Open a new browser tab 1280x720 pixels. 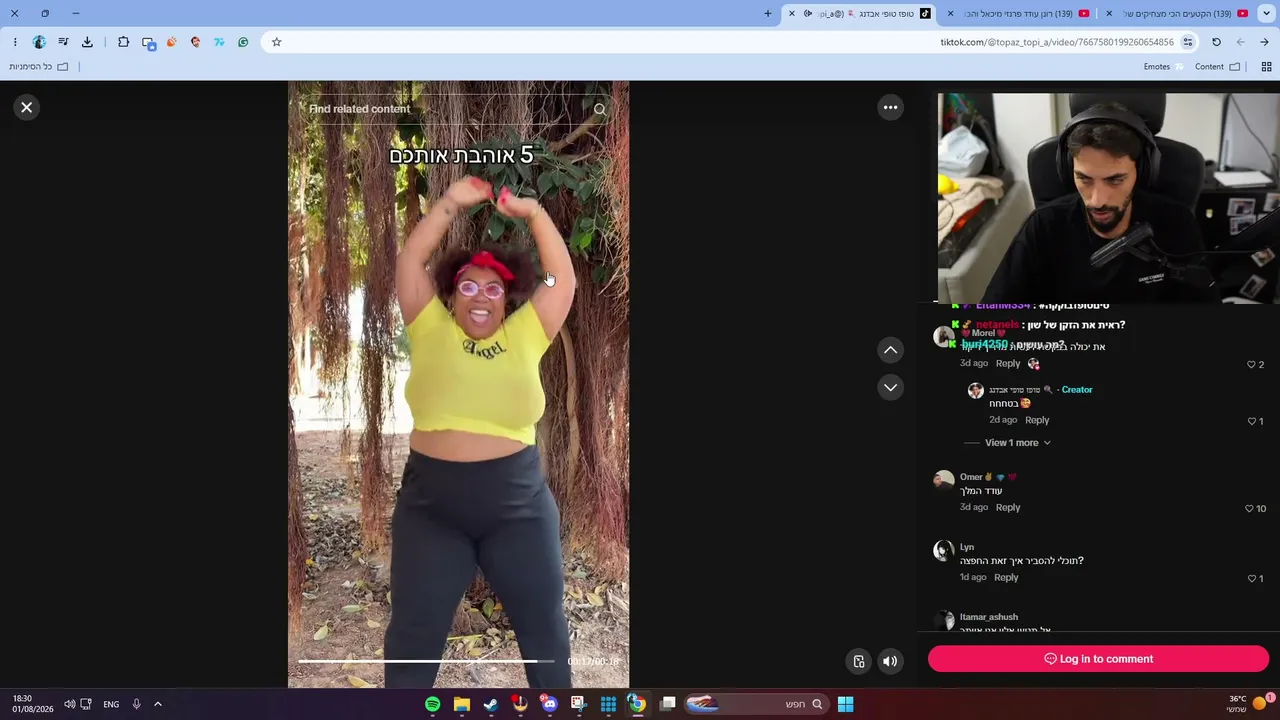(768, 14)
